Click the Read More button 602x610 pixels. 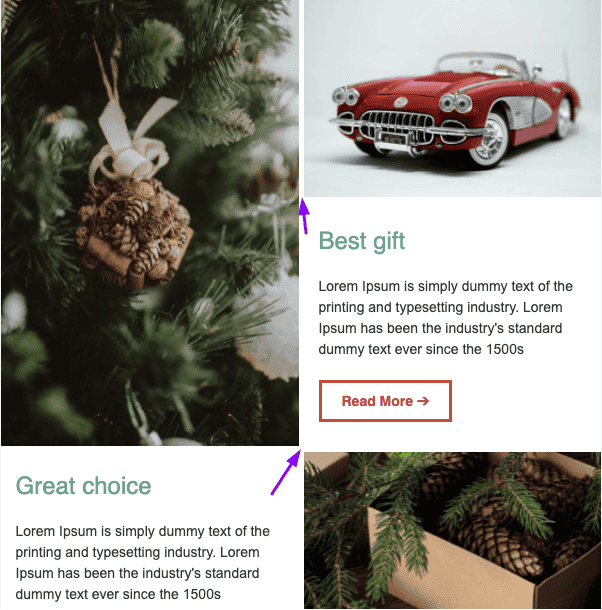385,401
